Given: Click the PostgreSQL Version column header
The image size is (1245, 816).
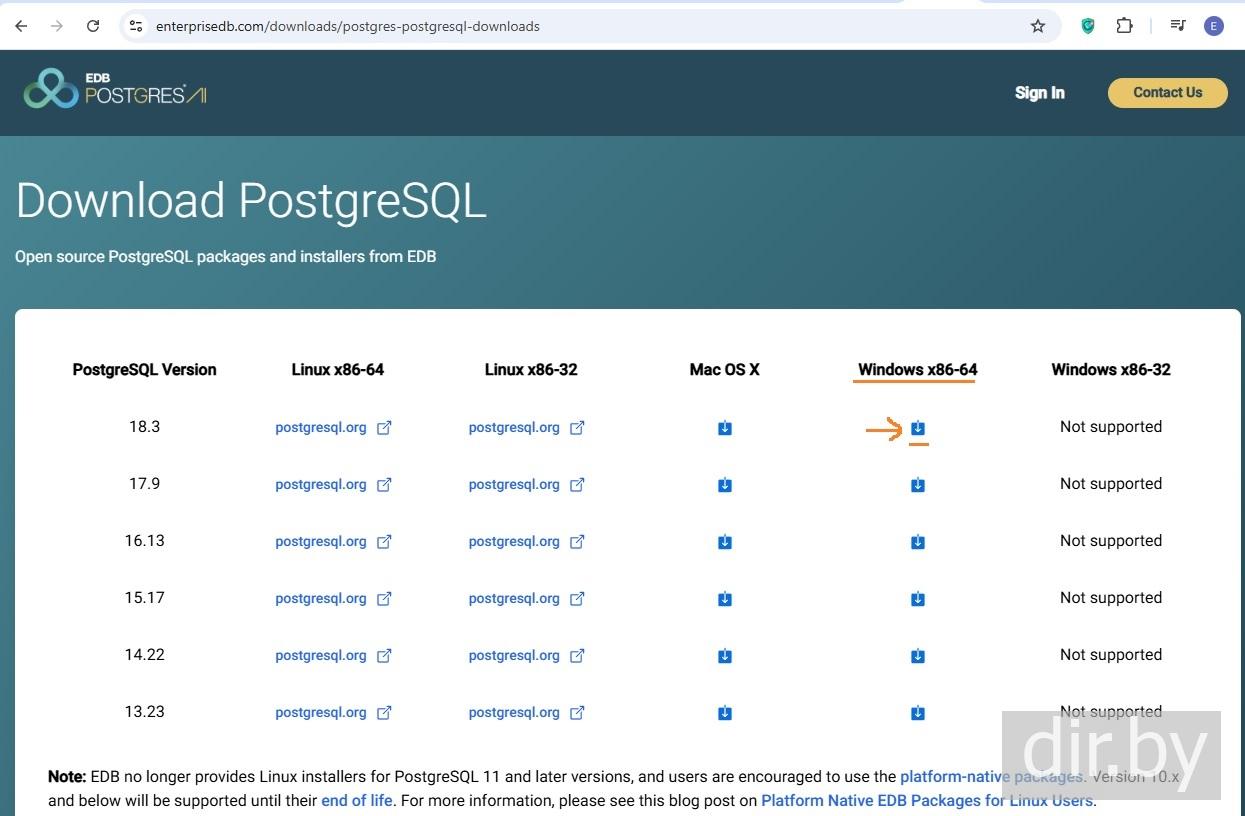Looking at the screenshot, I should 144,369.
